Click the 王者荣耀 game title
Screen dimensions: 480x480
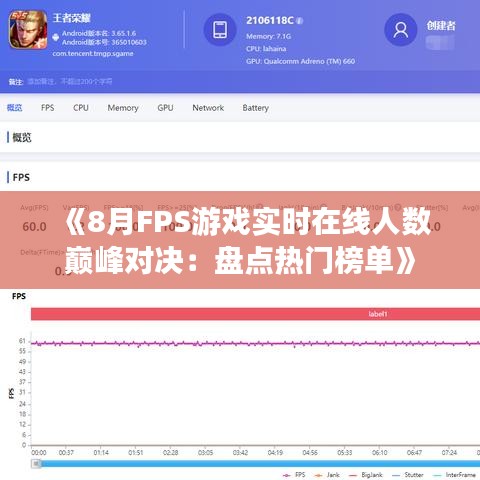click(x=72, y=18)
